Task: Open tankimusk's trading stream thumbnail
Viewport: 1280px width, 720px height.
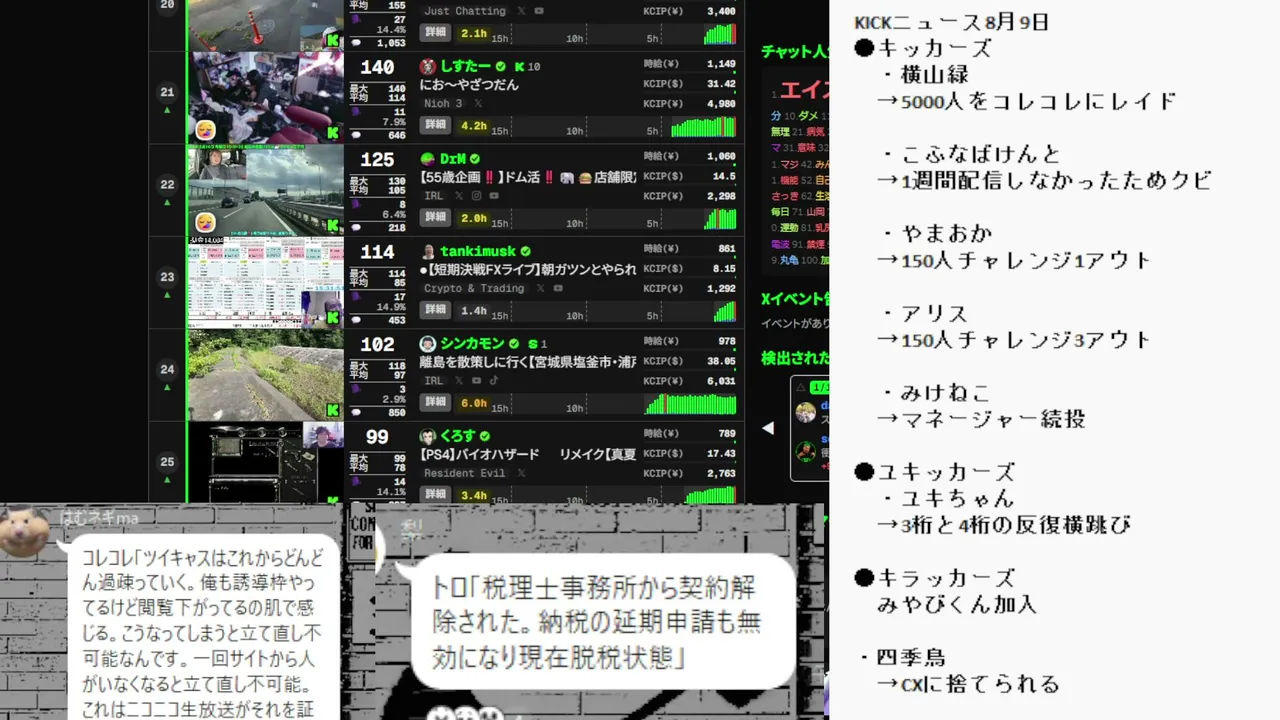Action: click(266, 283)
